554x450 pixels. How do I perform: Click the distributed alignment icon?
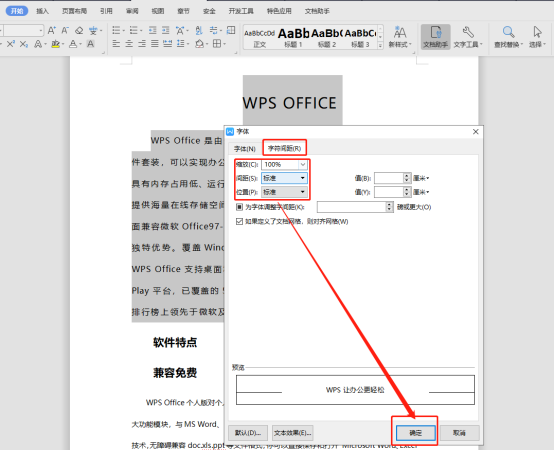click(x=167, y=44)
